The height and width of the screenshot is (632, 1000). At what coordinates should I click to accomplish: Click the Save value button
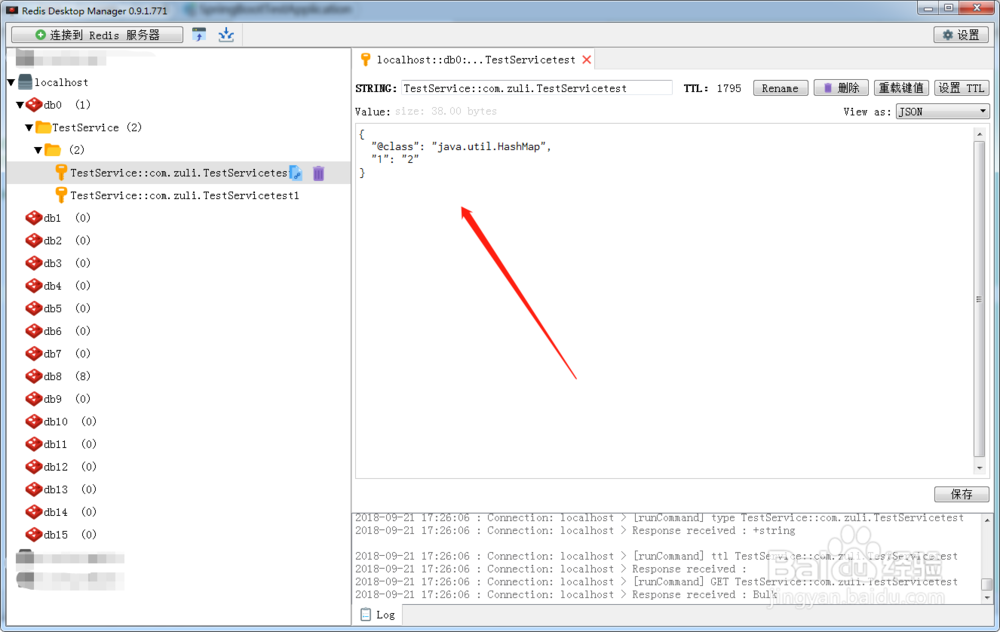961,494
